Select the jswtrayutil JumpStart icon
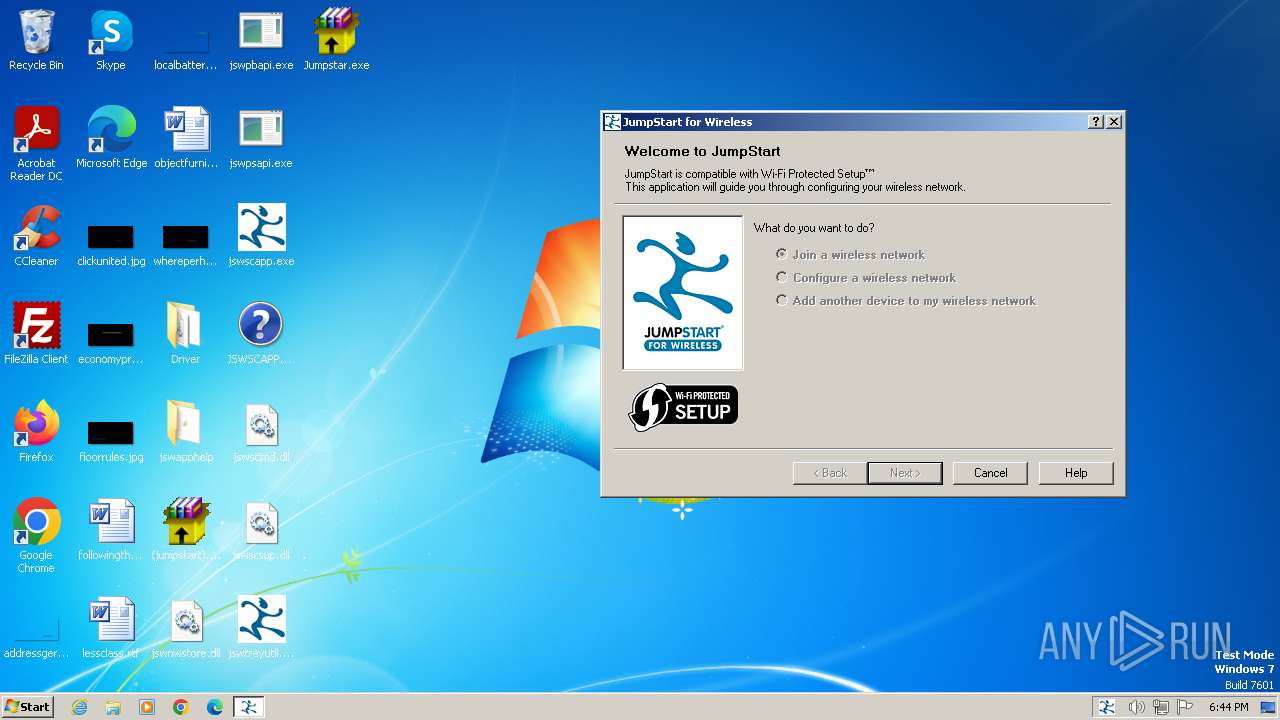 pos(261,628)
